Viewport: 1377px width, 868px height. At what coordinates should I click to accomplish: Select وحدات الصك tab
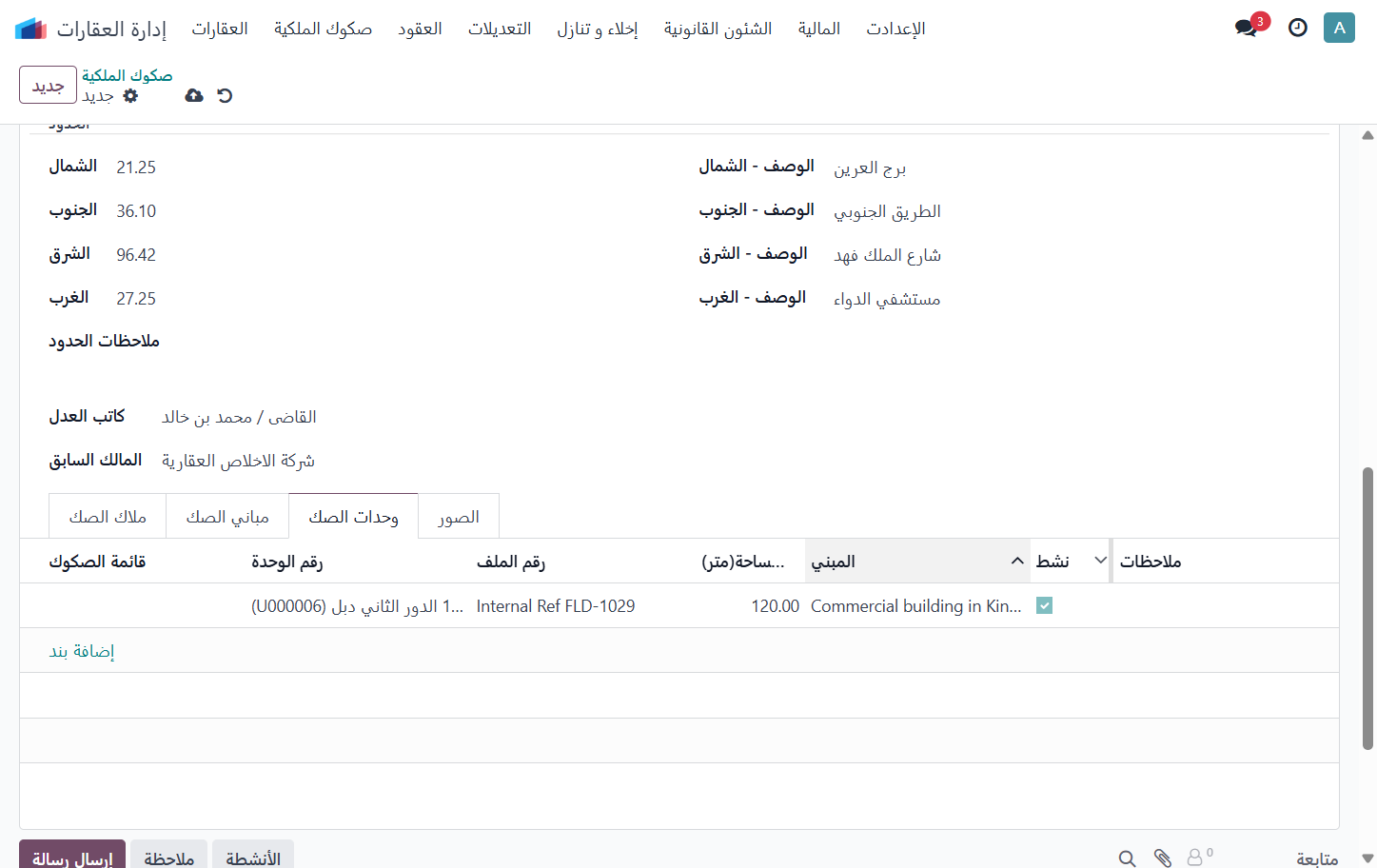pos(353,516)
